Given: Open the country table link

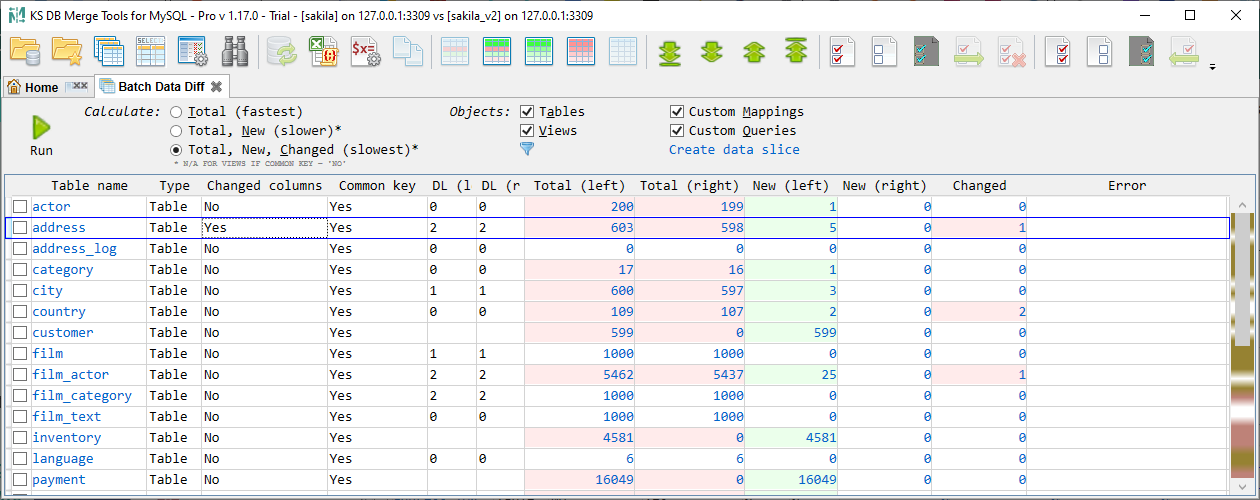Looking at the screenshot, I should 59,311.
